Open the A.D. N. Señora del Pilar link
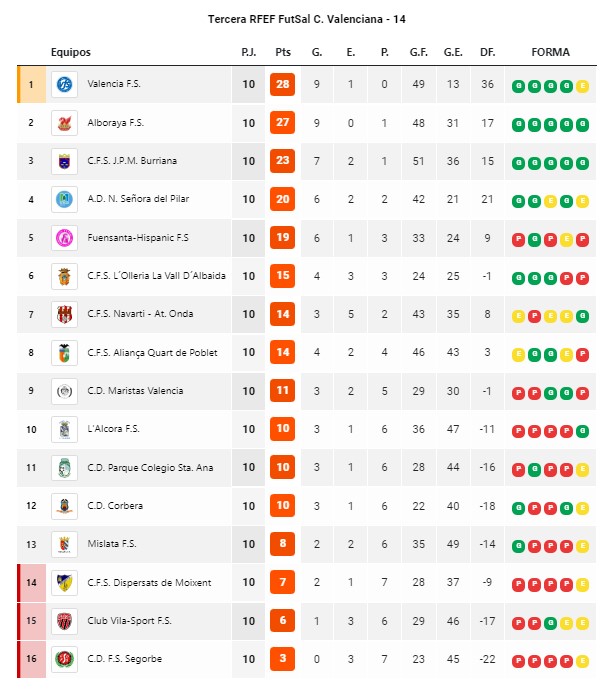The height and width of the screenshot is (694, 612). pyautogui.click(x=138, y=199)
